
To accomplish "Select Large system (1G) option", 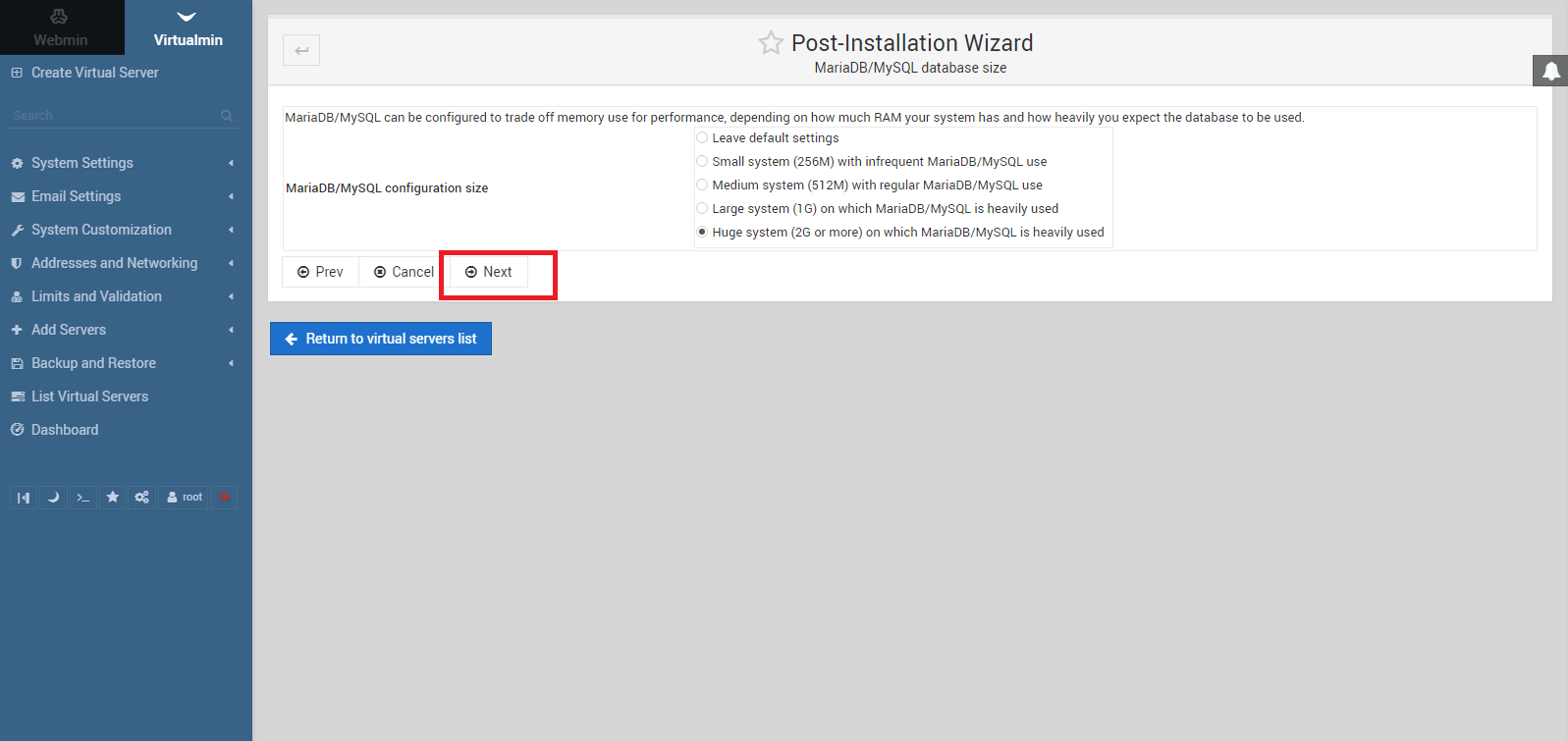I will (702, 208).
